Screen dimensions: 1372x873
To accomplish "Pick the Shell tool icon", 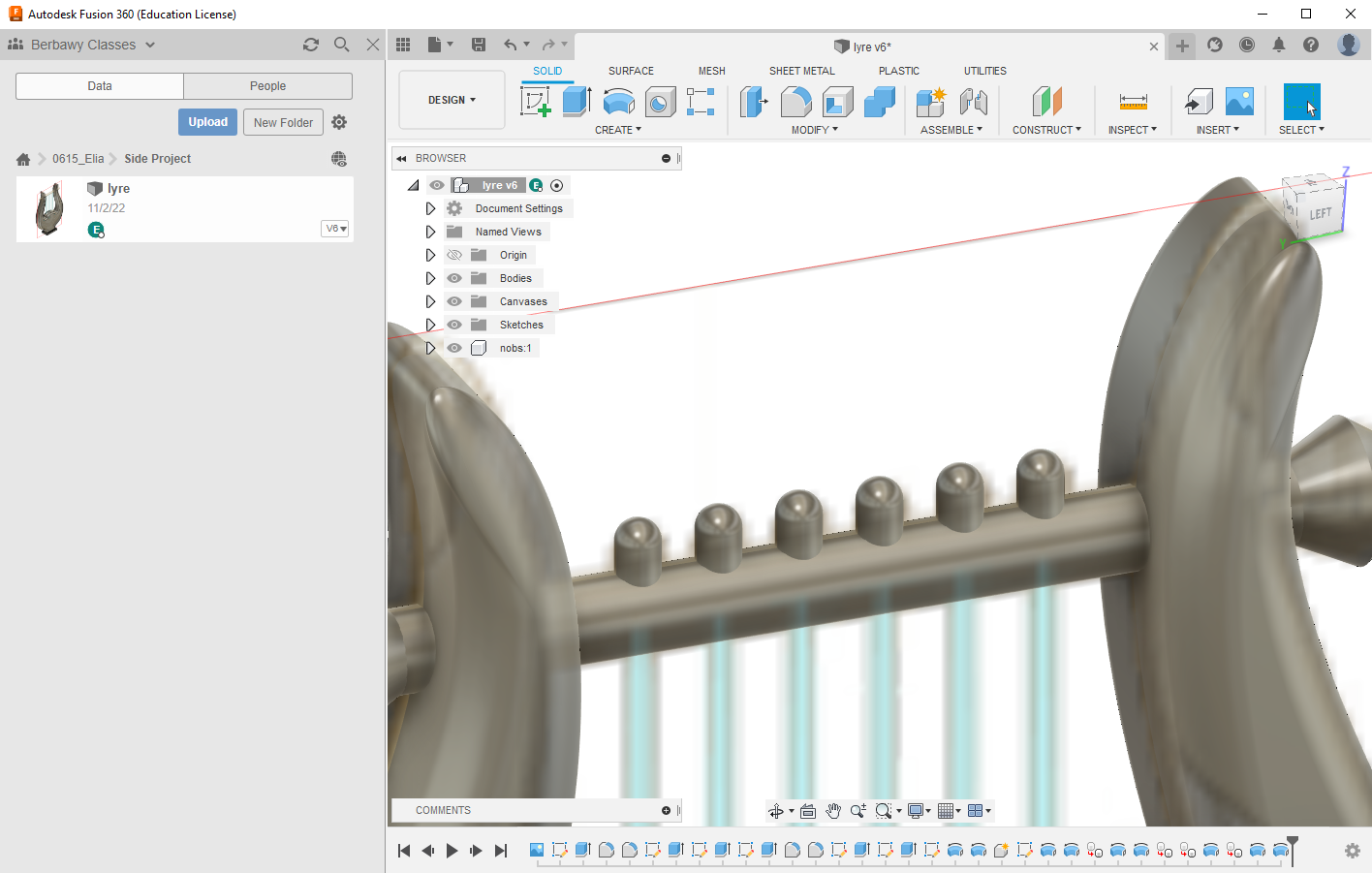I will 837,102.
